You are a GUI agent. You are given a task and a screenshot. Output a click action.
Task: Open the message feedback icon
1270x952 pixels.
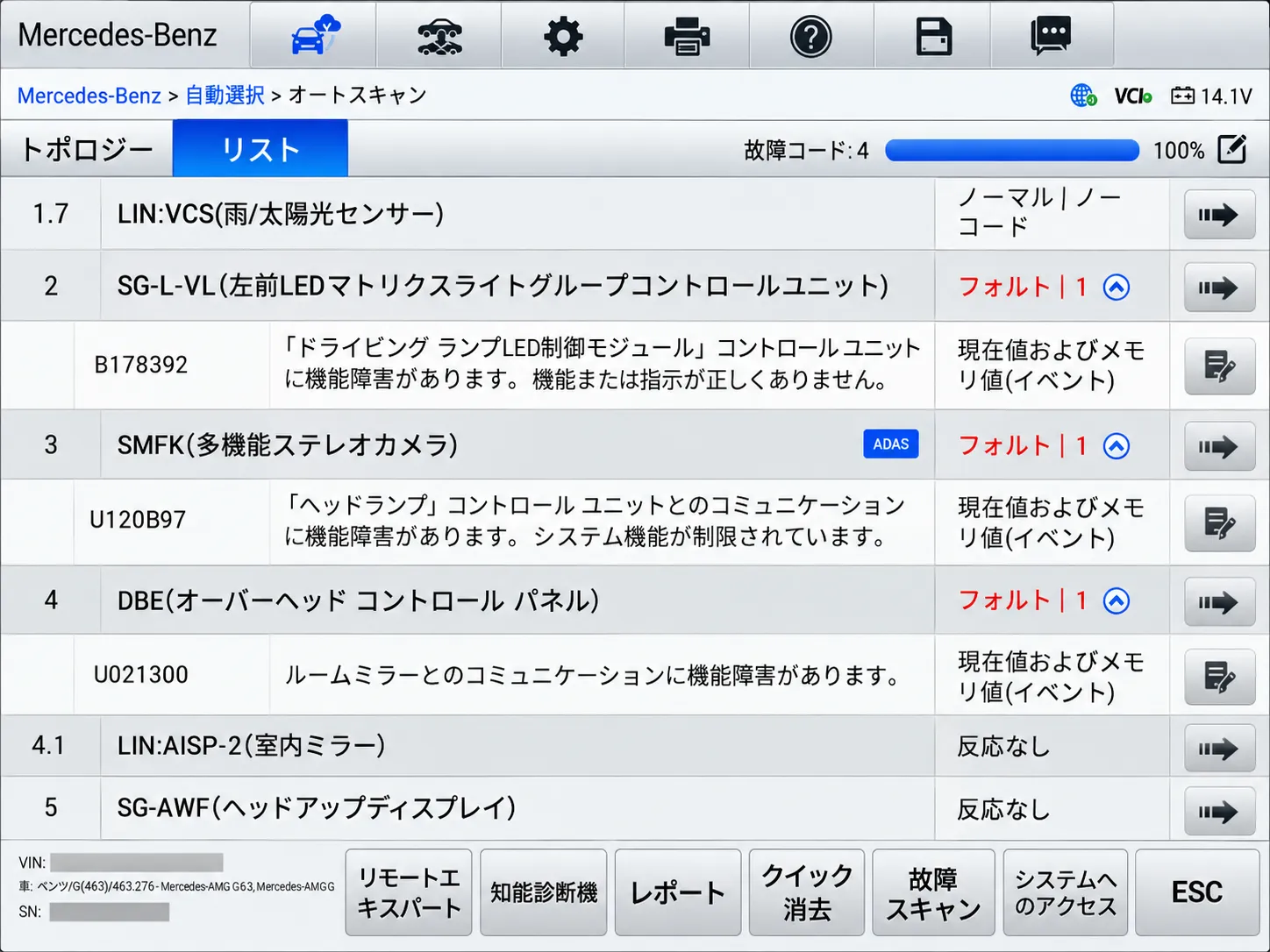coord(1052,35)
